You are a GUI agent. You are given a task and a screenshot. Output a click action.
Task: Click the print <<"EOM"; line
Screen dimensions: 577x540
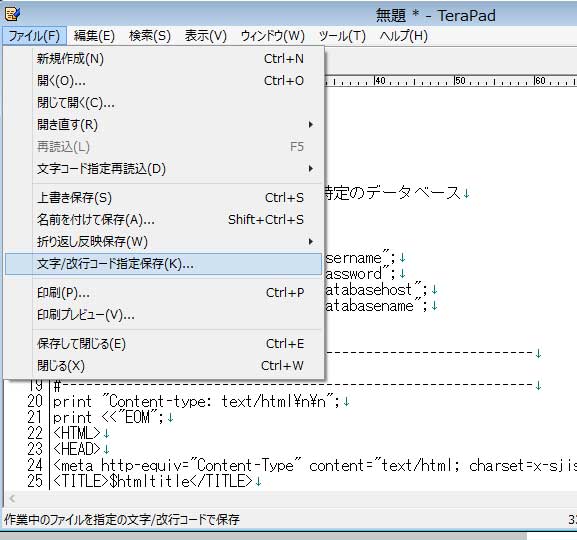pos(113,417)
